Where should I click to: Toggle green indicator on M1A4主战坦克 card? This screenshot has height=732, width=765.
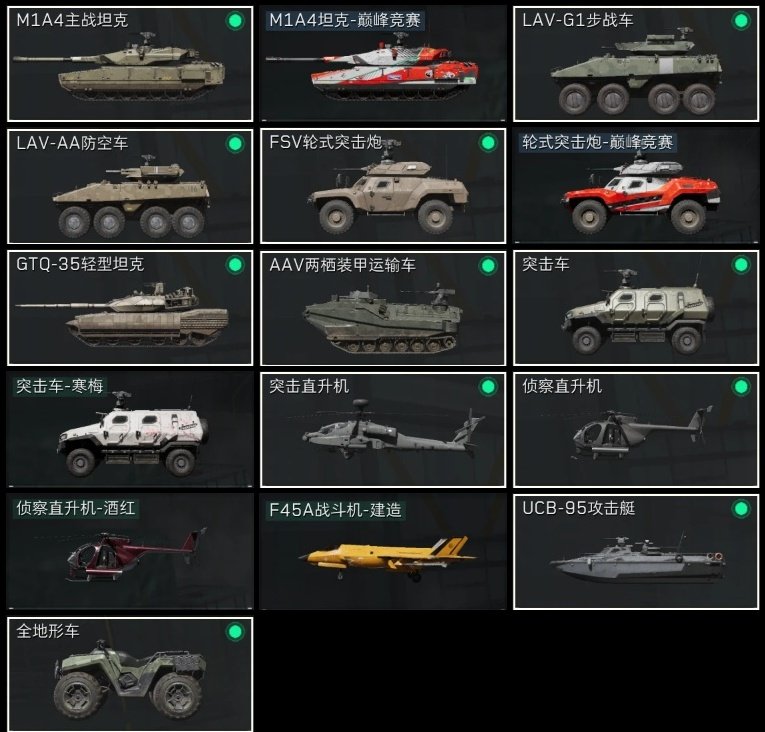(x=235, y=21)
